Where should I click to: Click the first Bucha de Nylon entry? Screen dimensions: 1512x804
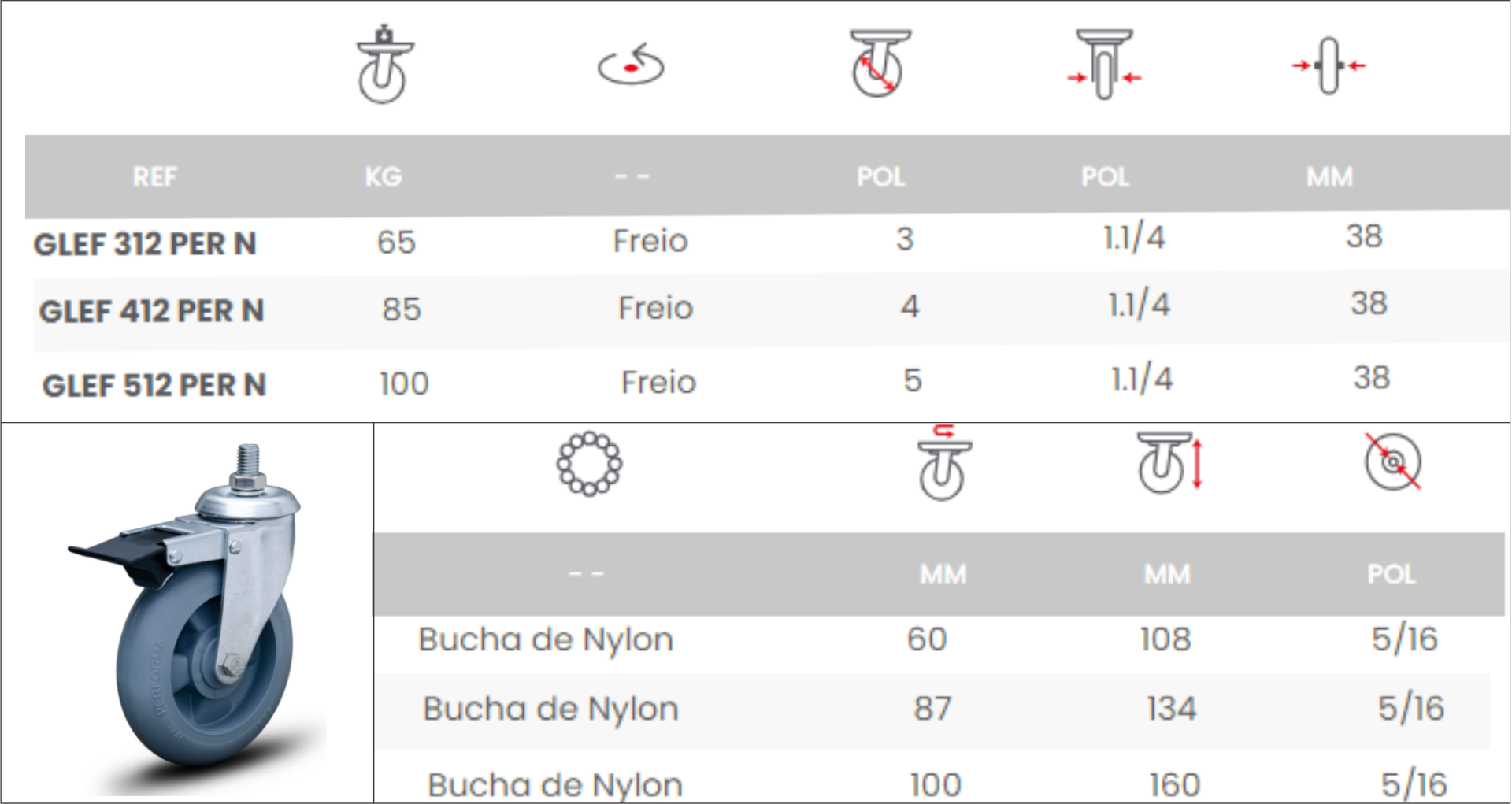point(546,639)
